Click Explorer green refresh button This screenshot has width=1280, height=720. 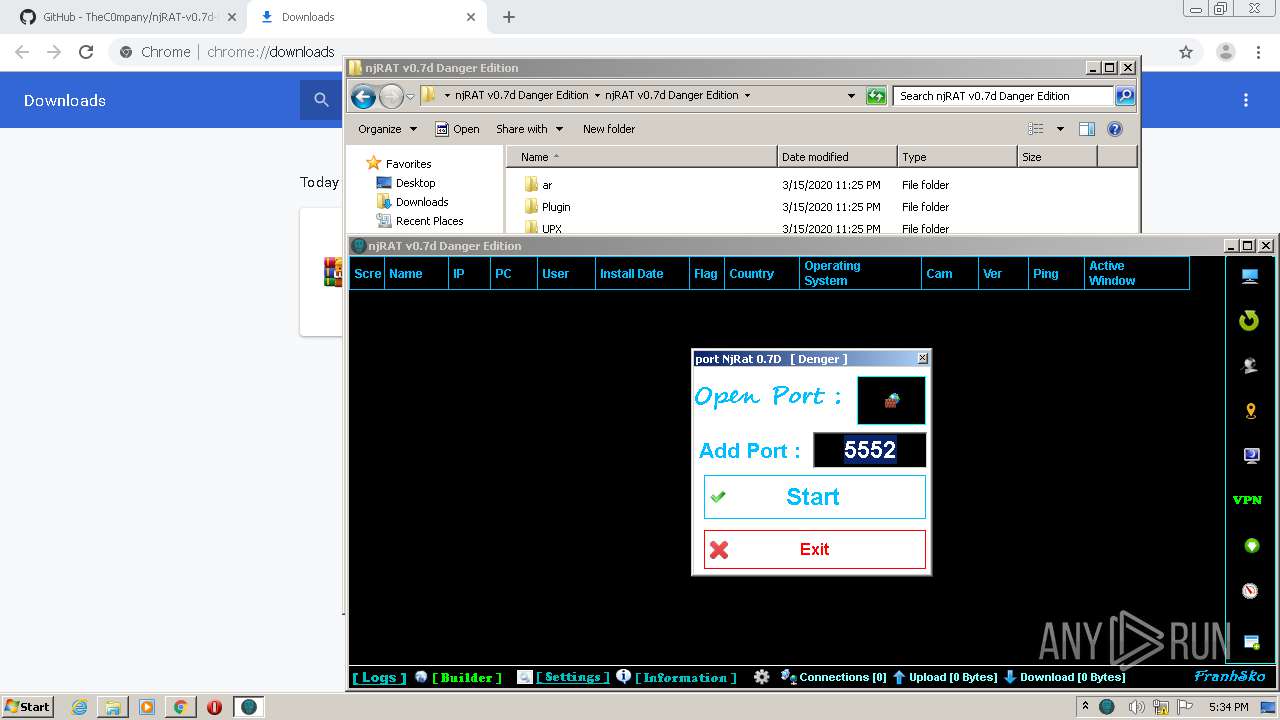pyautogui.click(x=876, y=96)
